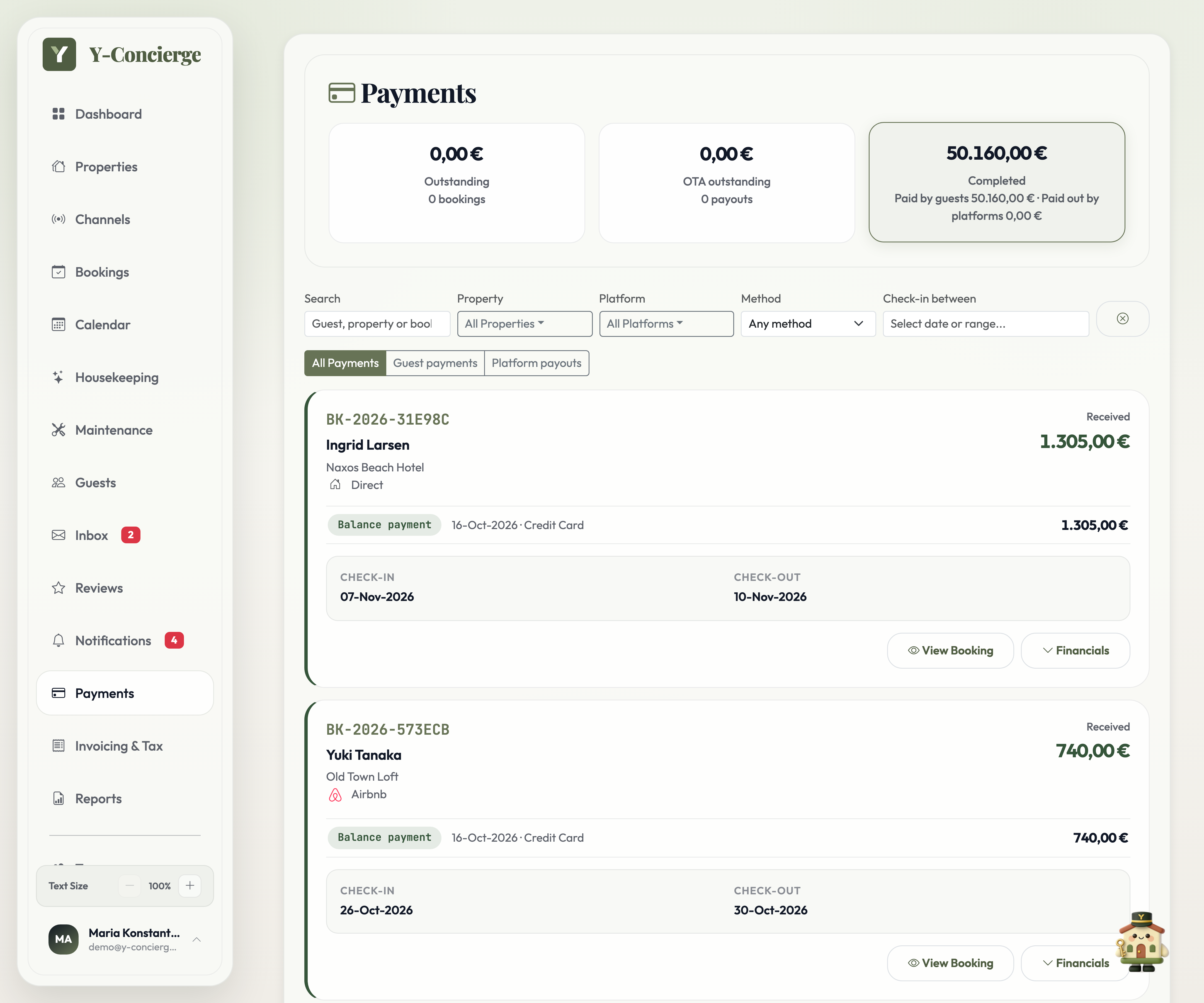This screenshot has height=1003, width=1204.
Task: Click the Y-Concierge logo icon
Action: (x=59, y=54)
